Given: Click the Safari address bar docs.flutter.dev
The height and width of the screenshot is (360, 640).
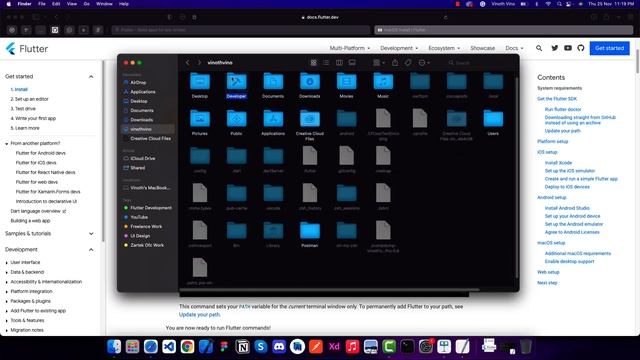Looking at the screenshot, I should pyautogui.click(x=320, y=17).
